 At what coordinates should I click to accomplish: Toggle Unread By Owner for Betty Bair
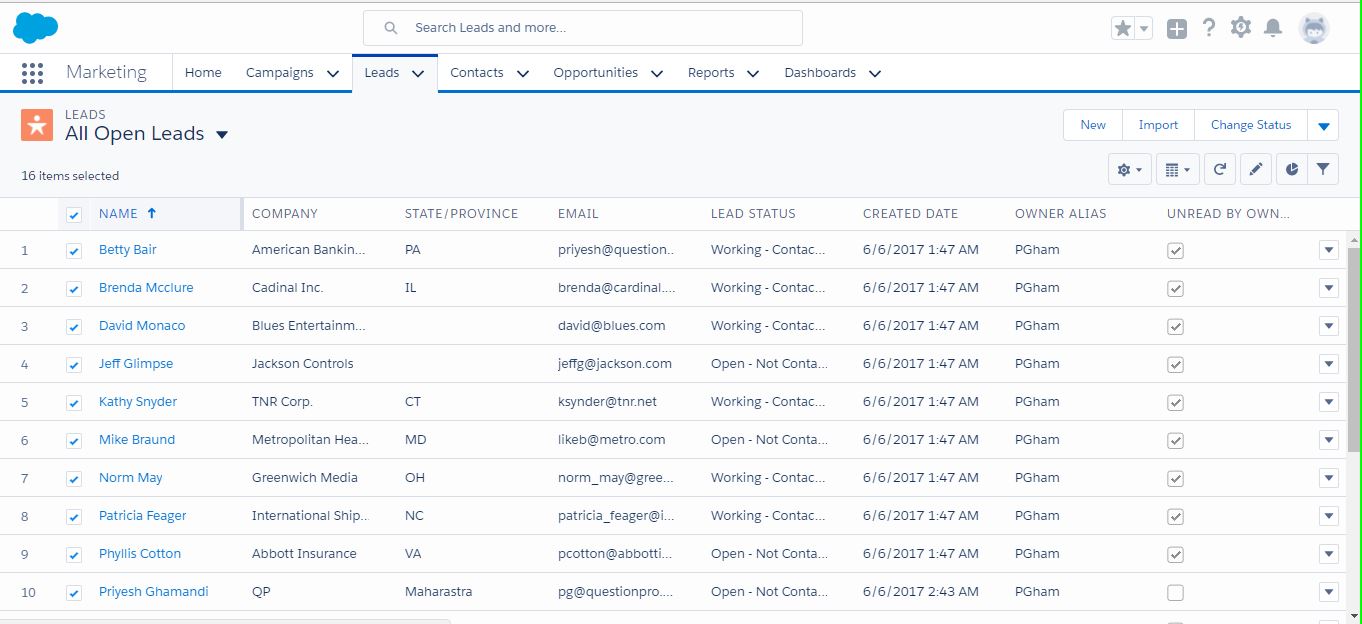[x=1176, y=251]
